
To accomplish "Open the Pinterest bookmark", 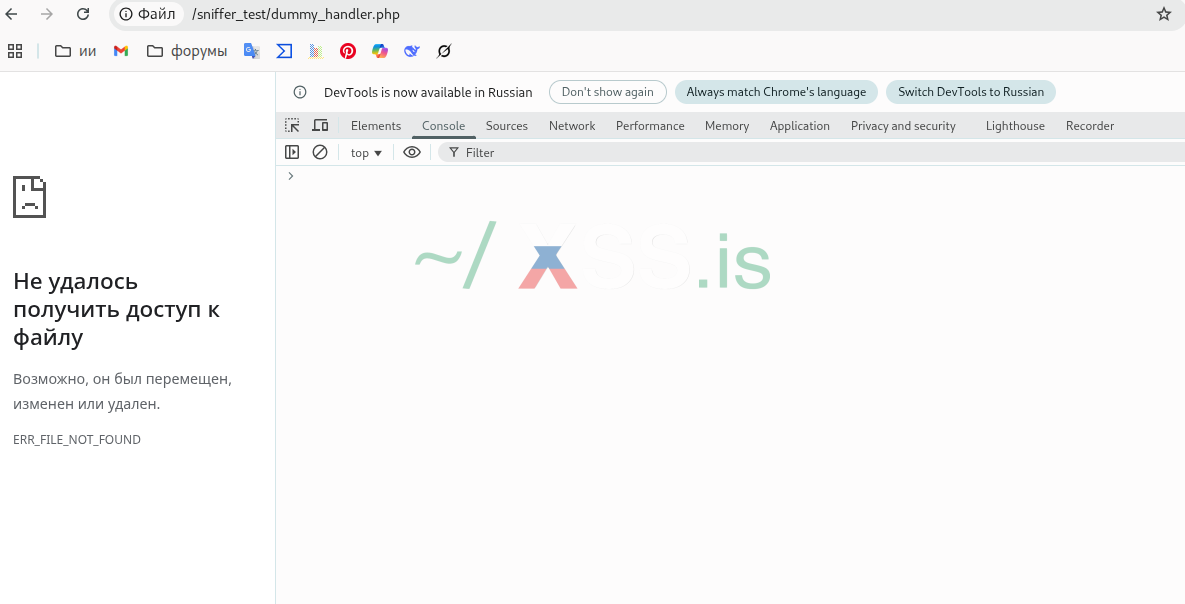I will [348, 51].
